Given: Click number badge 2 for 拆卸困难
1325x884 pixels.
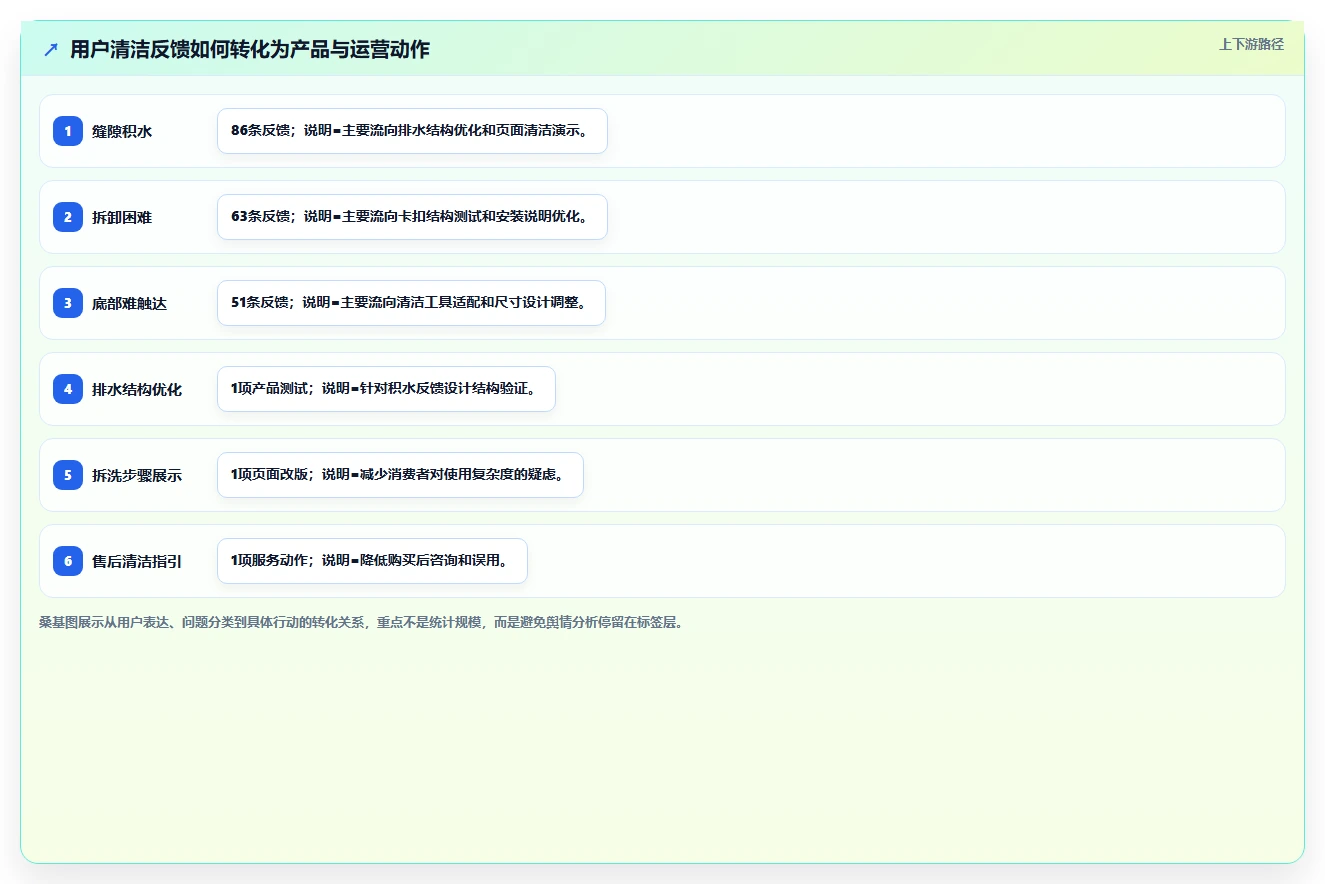Looking at the screenshot, I should click(x=68, y=217).
